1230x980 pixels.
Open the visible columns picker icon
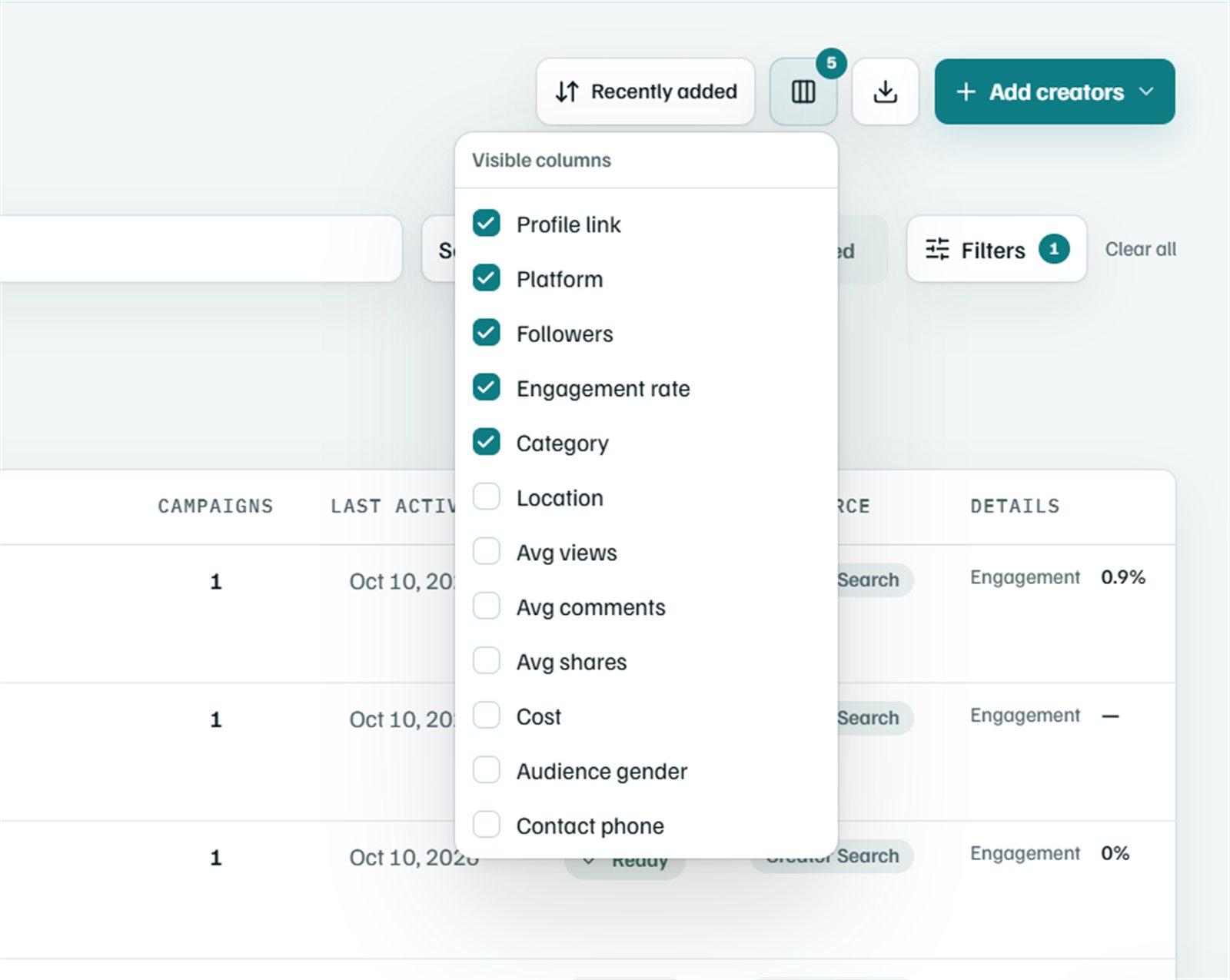(803, 91)
